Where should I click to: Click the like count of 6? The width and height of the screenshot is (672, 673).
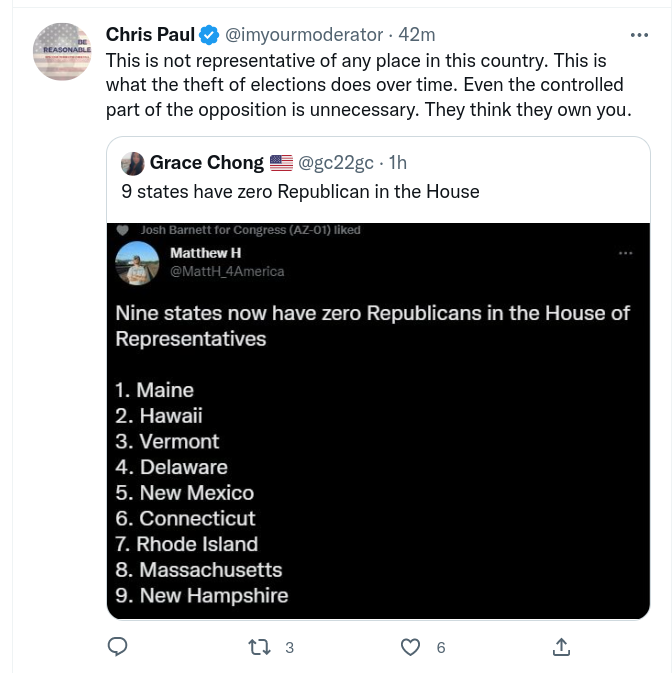click(x=440, y=648)
